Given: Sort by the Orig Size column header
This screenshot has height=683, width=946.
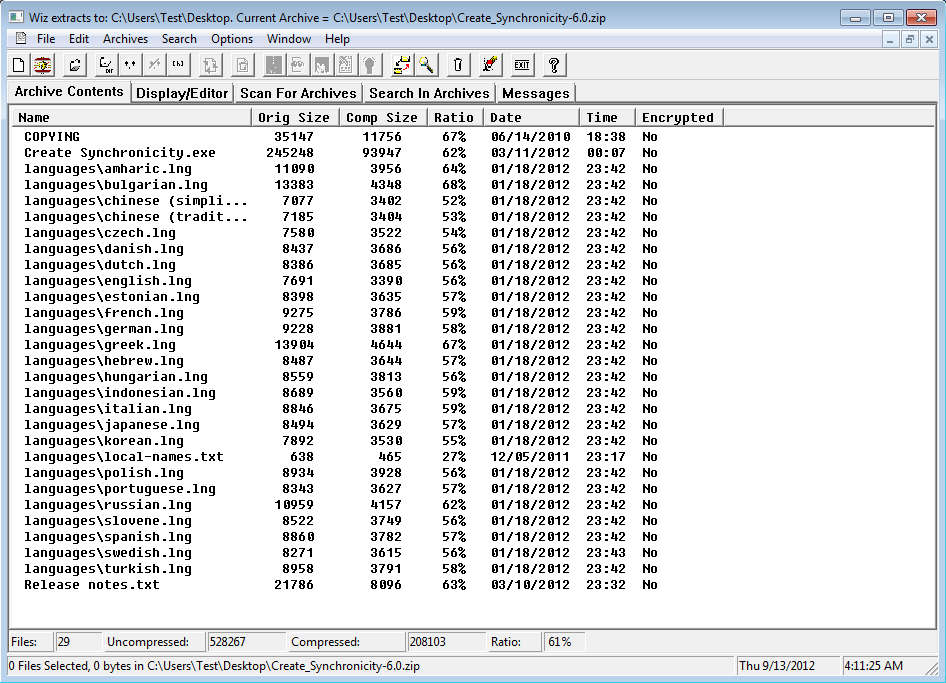Looking at the screenshot, I should pos(295,118).
